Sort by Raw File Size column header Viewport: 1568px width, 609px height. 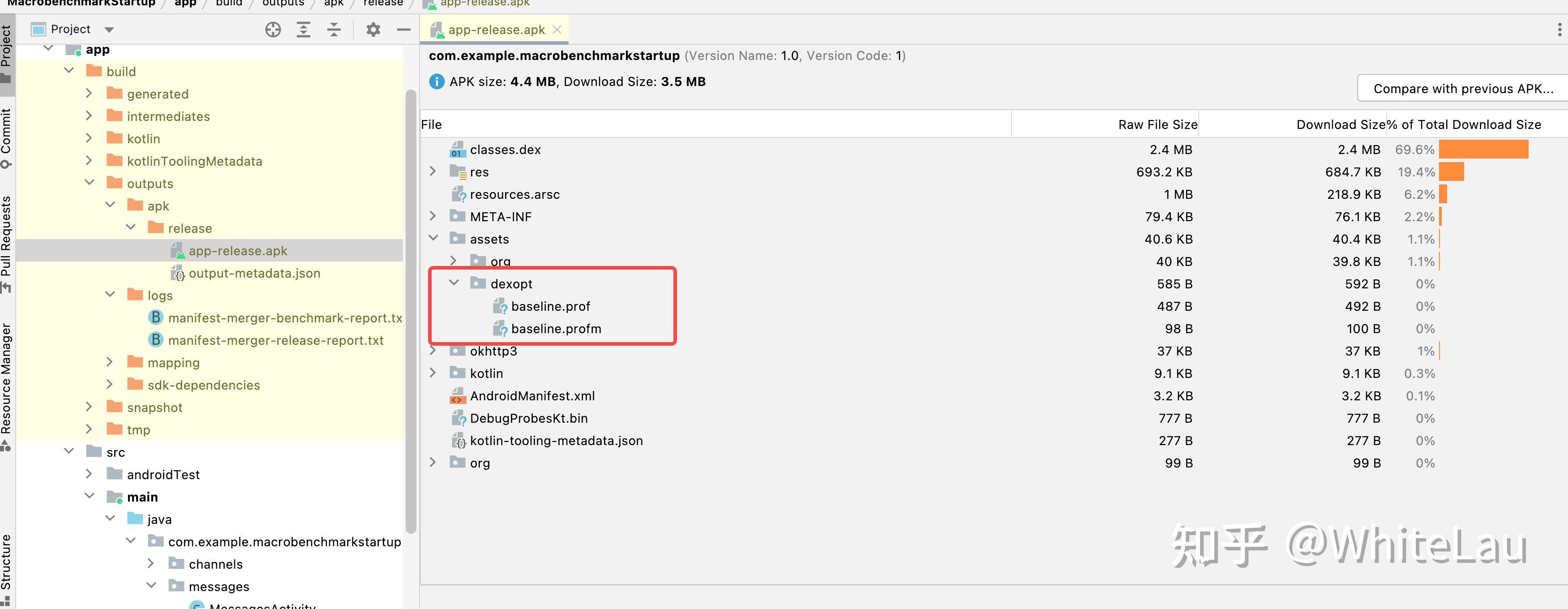1157,124
